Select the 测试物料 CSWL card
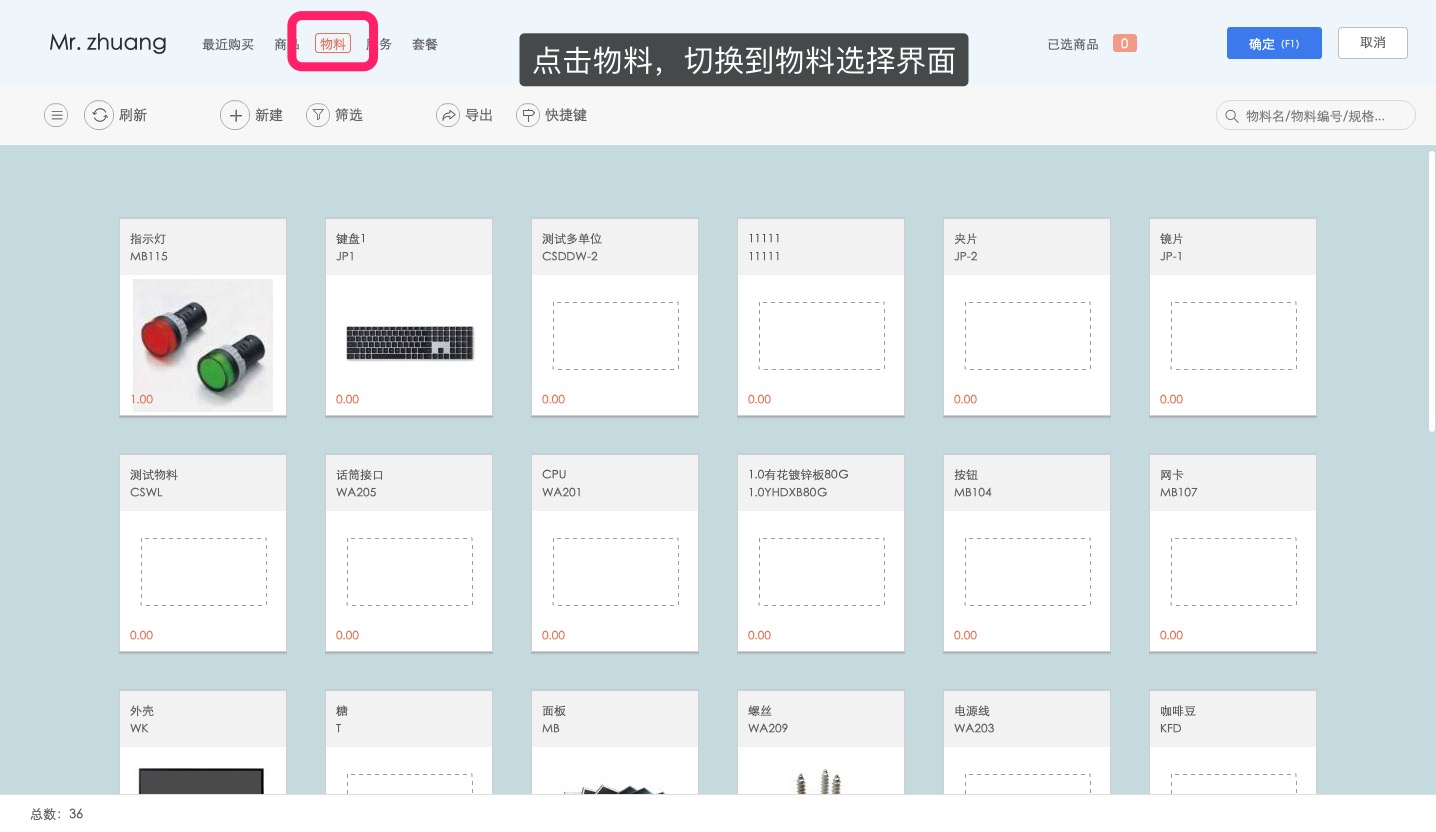The height and width of the screenshot is (832, 1436). click(203, 553)
